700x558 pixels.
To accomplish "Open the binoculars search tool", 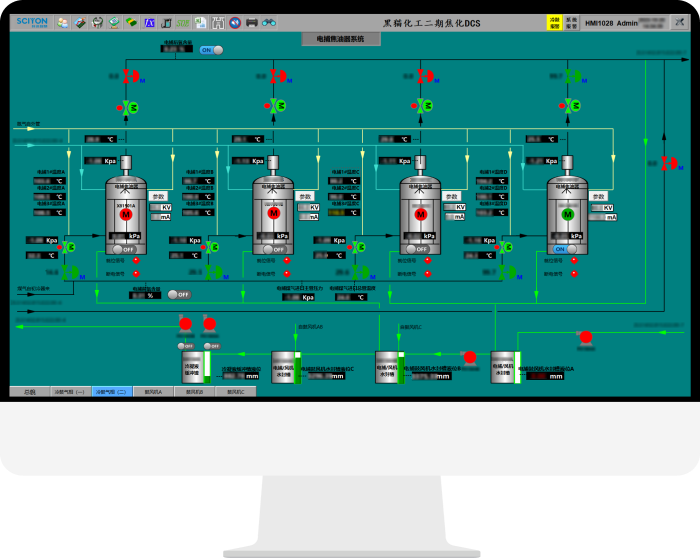I will point(268,22).
